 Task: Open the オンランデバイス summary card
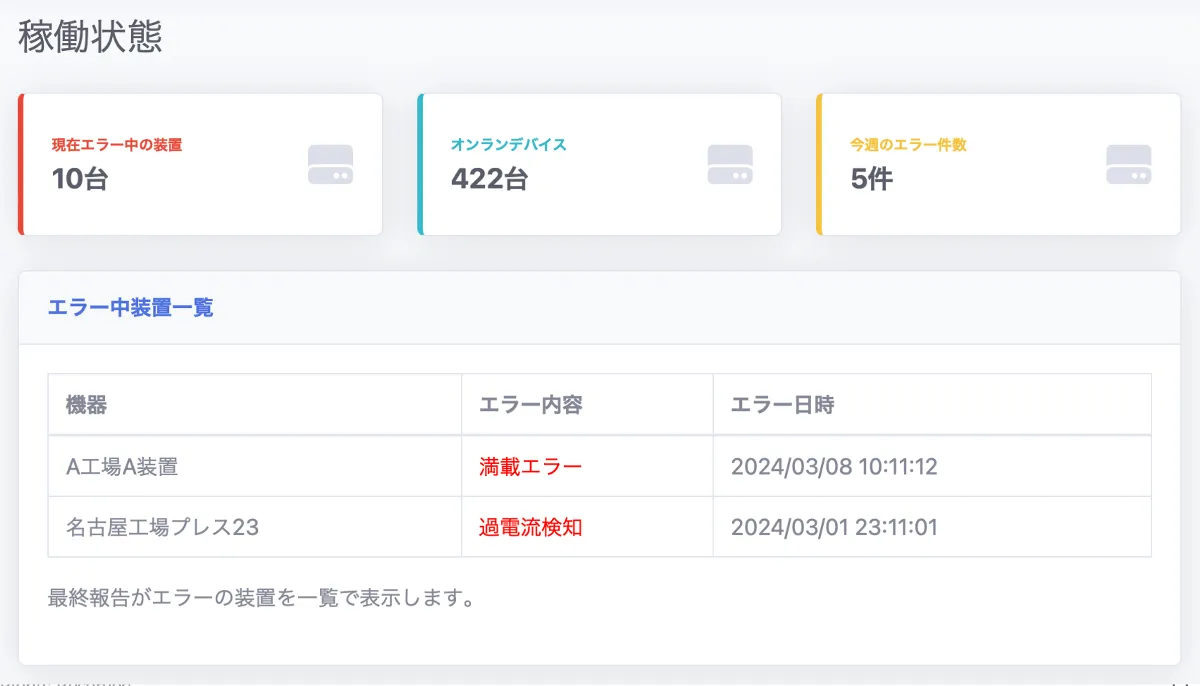[x=600, y=164]
